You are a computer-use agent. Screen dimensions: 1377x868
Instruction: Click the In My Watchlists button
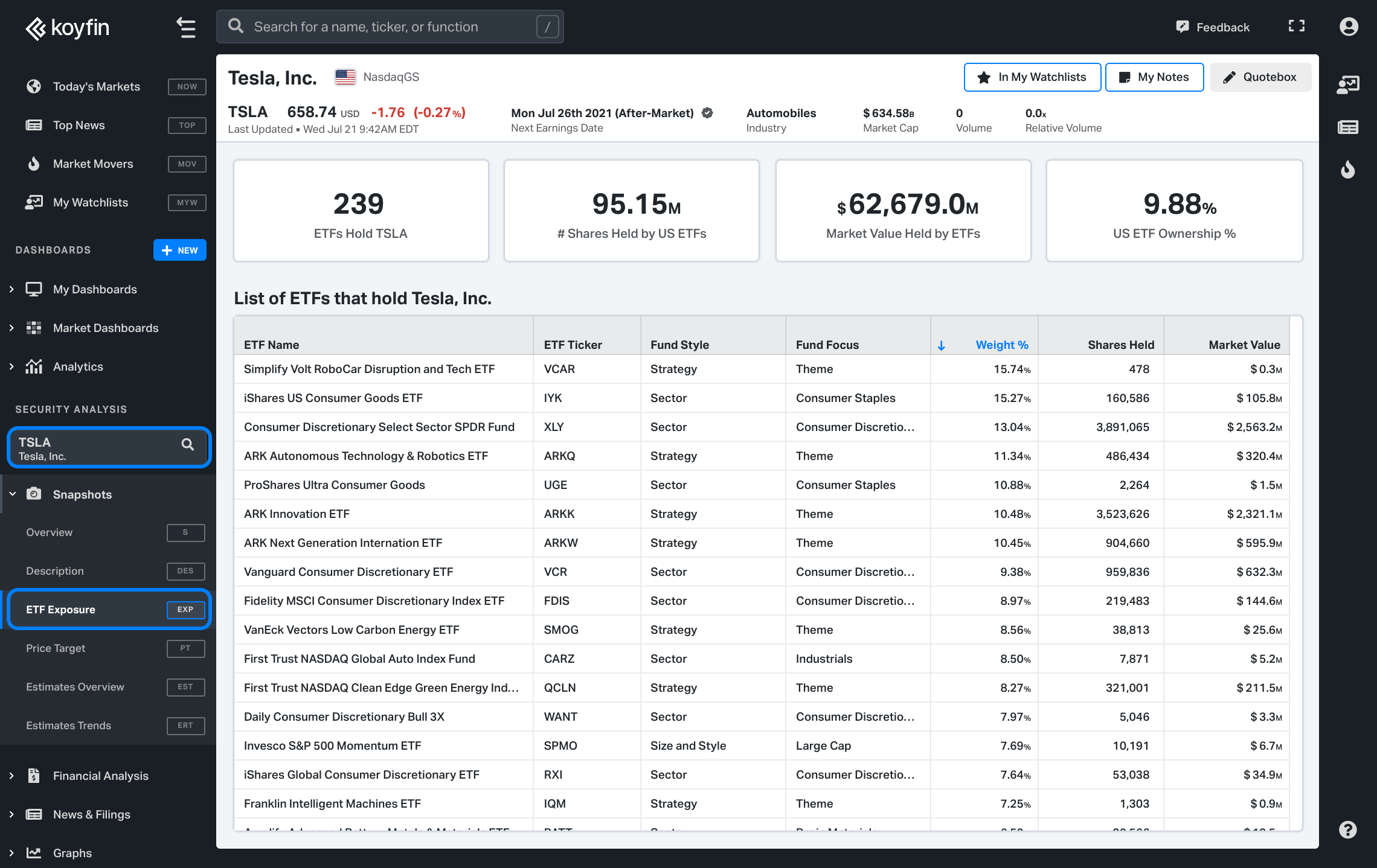point(1032,77)
